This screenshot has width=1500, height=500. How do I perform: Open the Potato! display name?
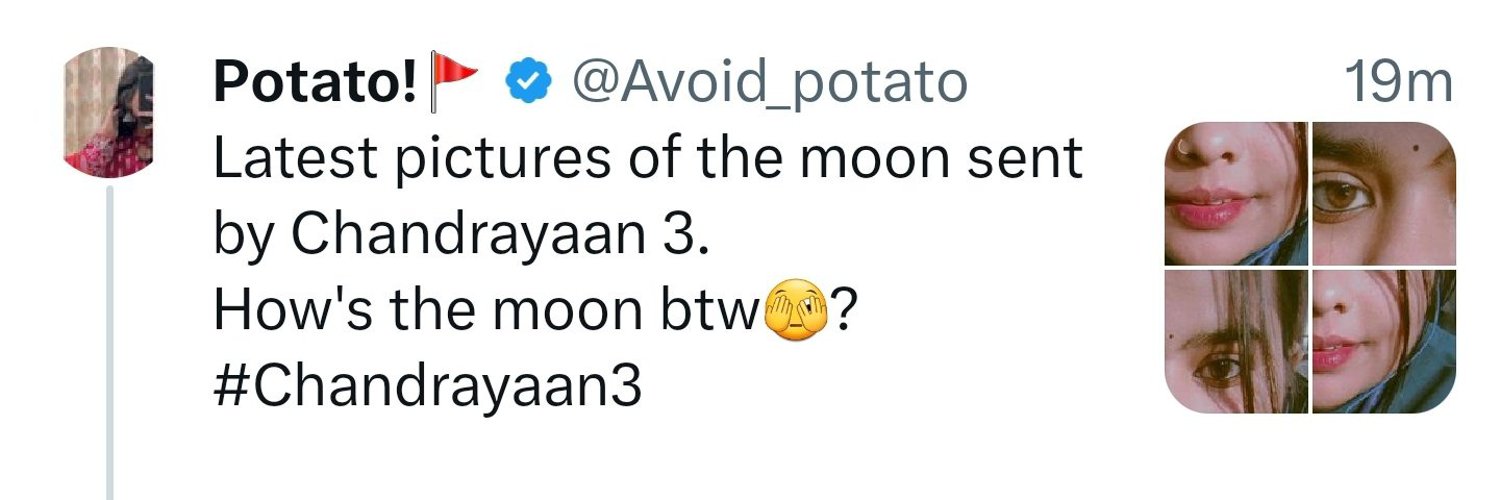316,83
